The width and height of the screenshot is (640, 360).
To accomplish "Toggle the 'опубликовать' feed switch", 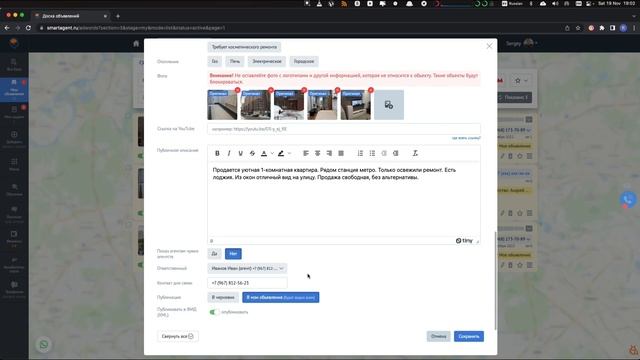I will 214,312.
